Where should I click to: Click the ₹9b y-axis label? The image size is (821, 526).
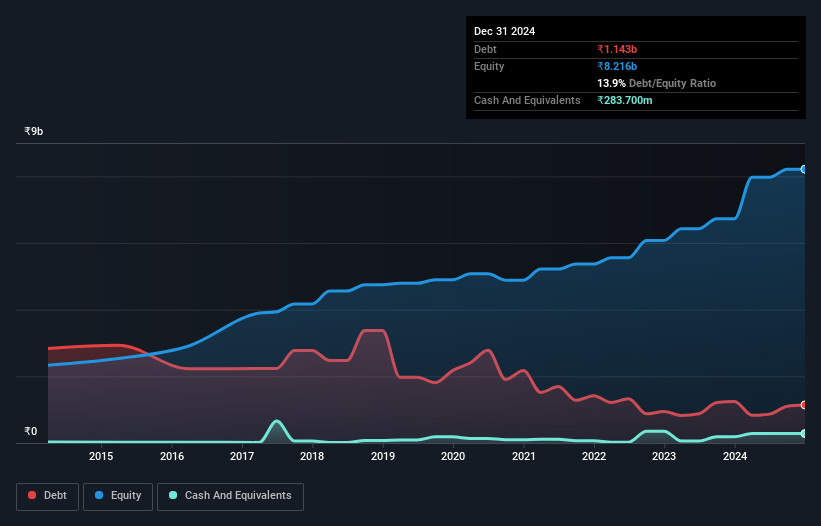pyautogui.click(x=34, y=131)
